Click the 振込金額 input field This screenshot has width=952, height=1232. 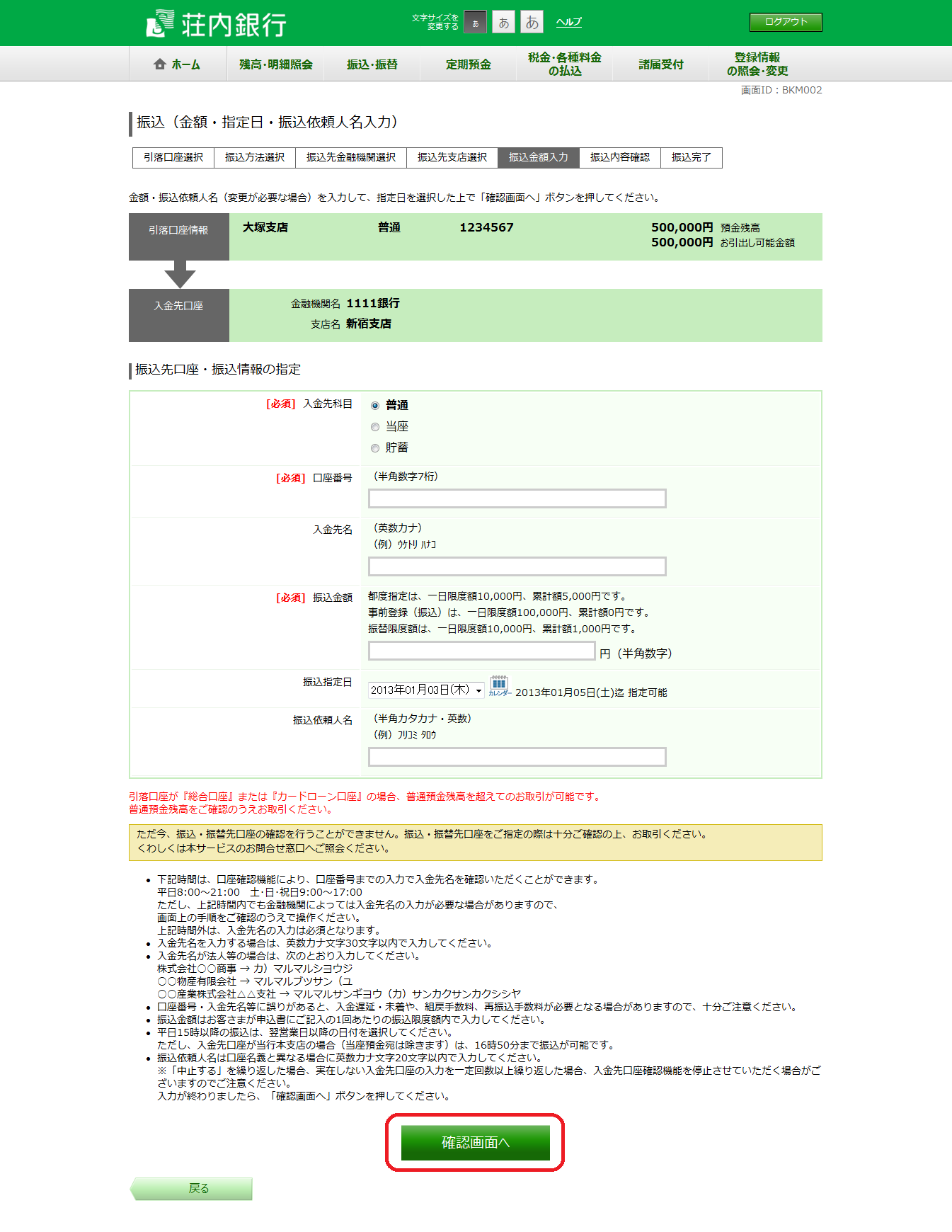[482, 651]
